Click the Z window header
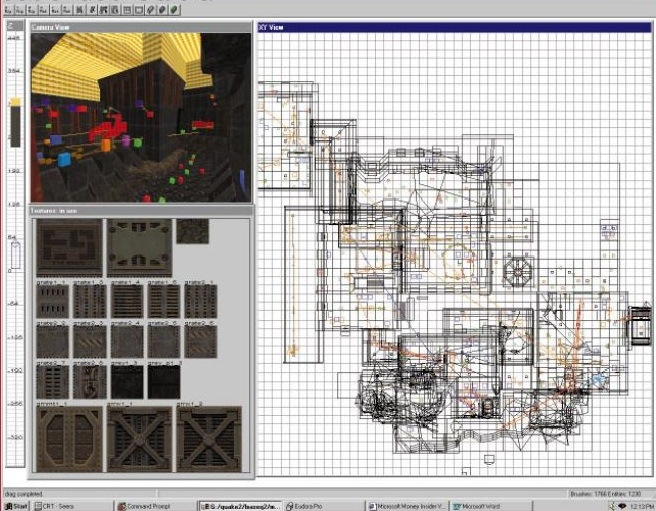 coord(15,26)
